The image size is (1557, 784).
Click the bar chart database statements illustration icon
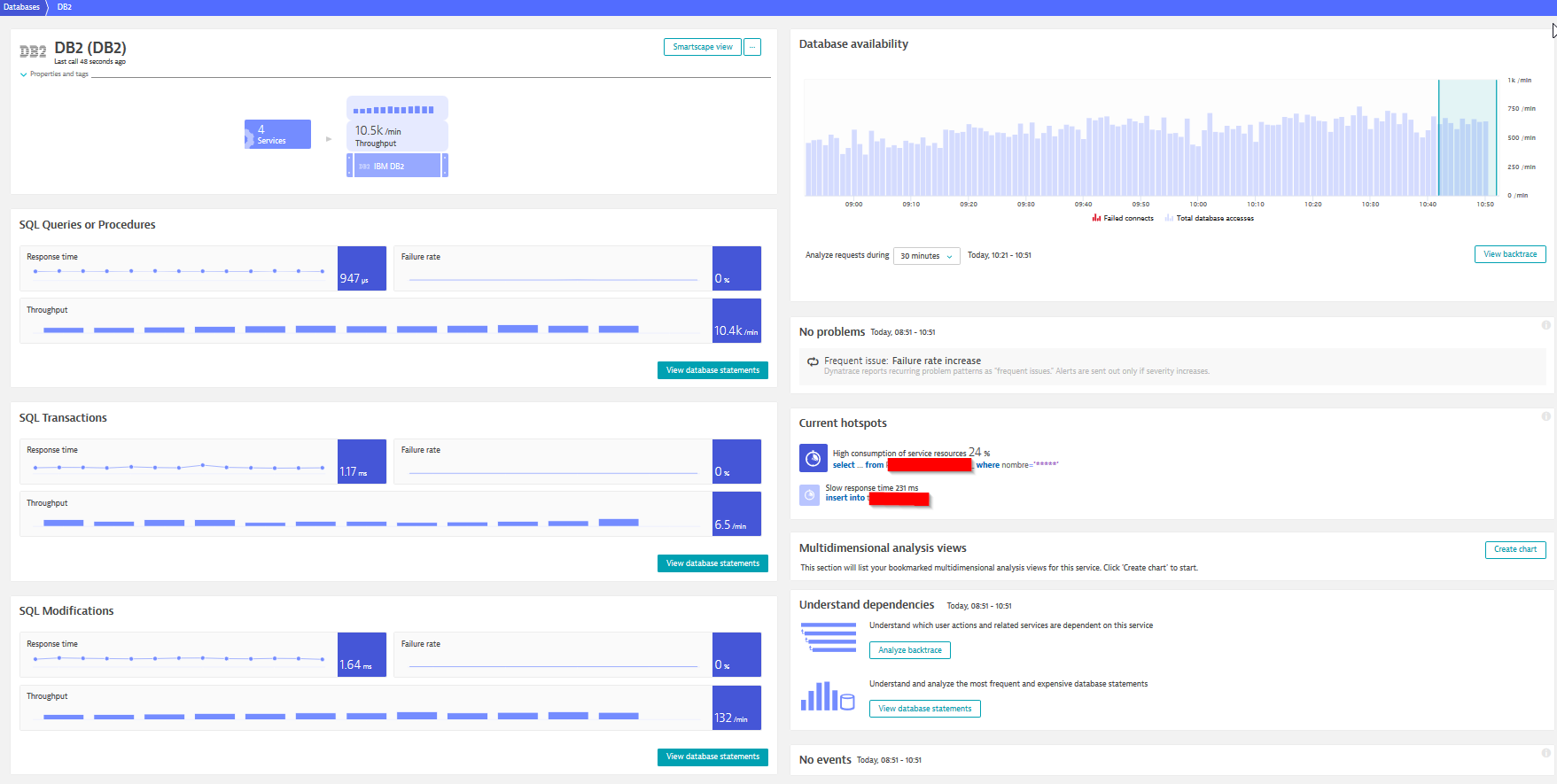tap(828, 696)
